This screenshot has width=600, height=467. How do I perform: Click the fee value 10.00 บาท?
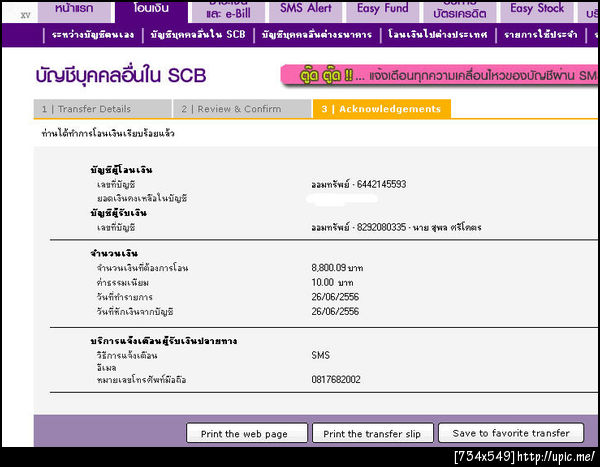click(332, 282)
